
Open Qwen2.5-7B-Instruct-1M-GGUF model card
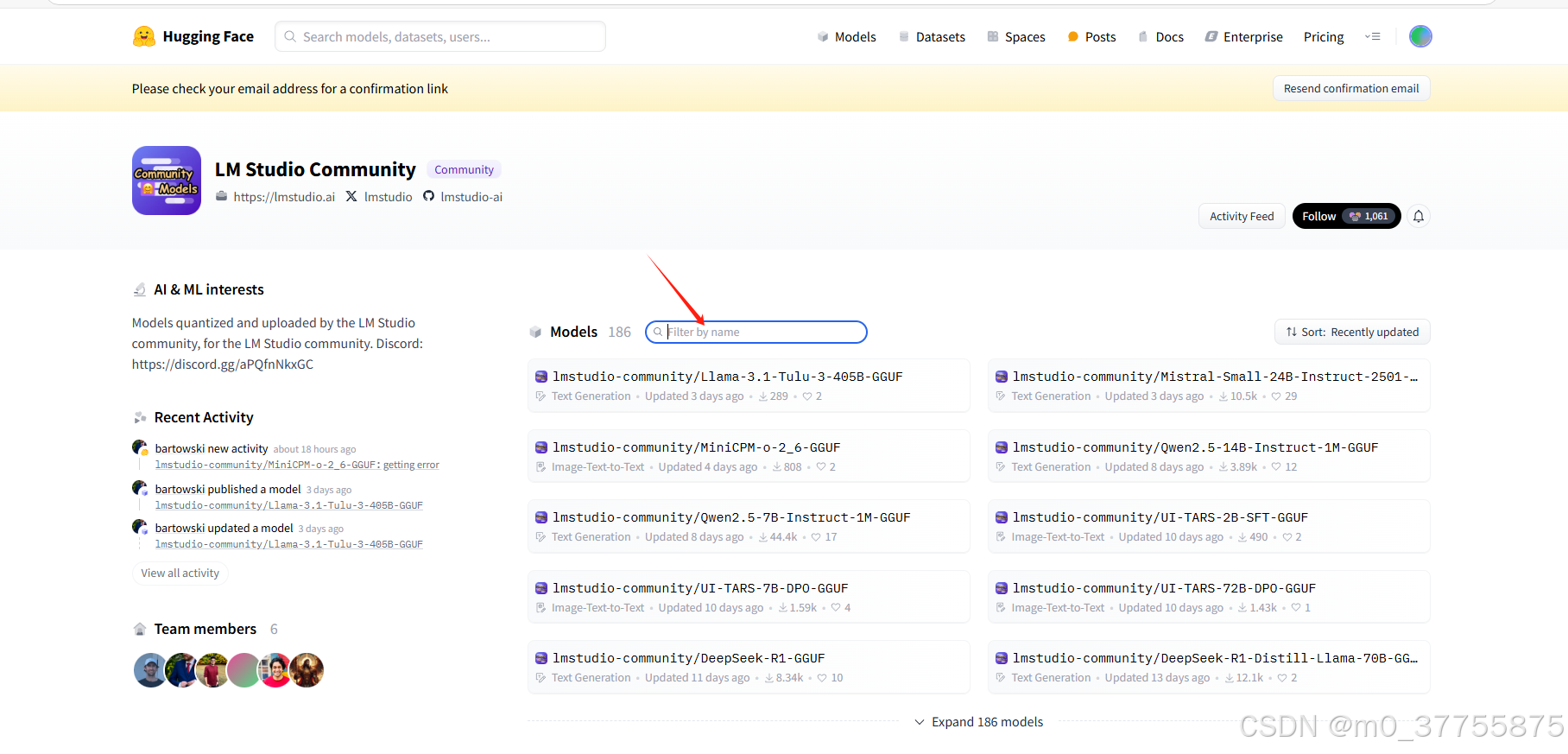pos(749,526)
